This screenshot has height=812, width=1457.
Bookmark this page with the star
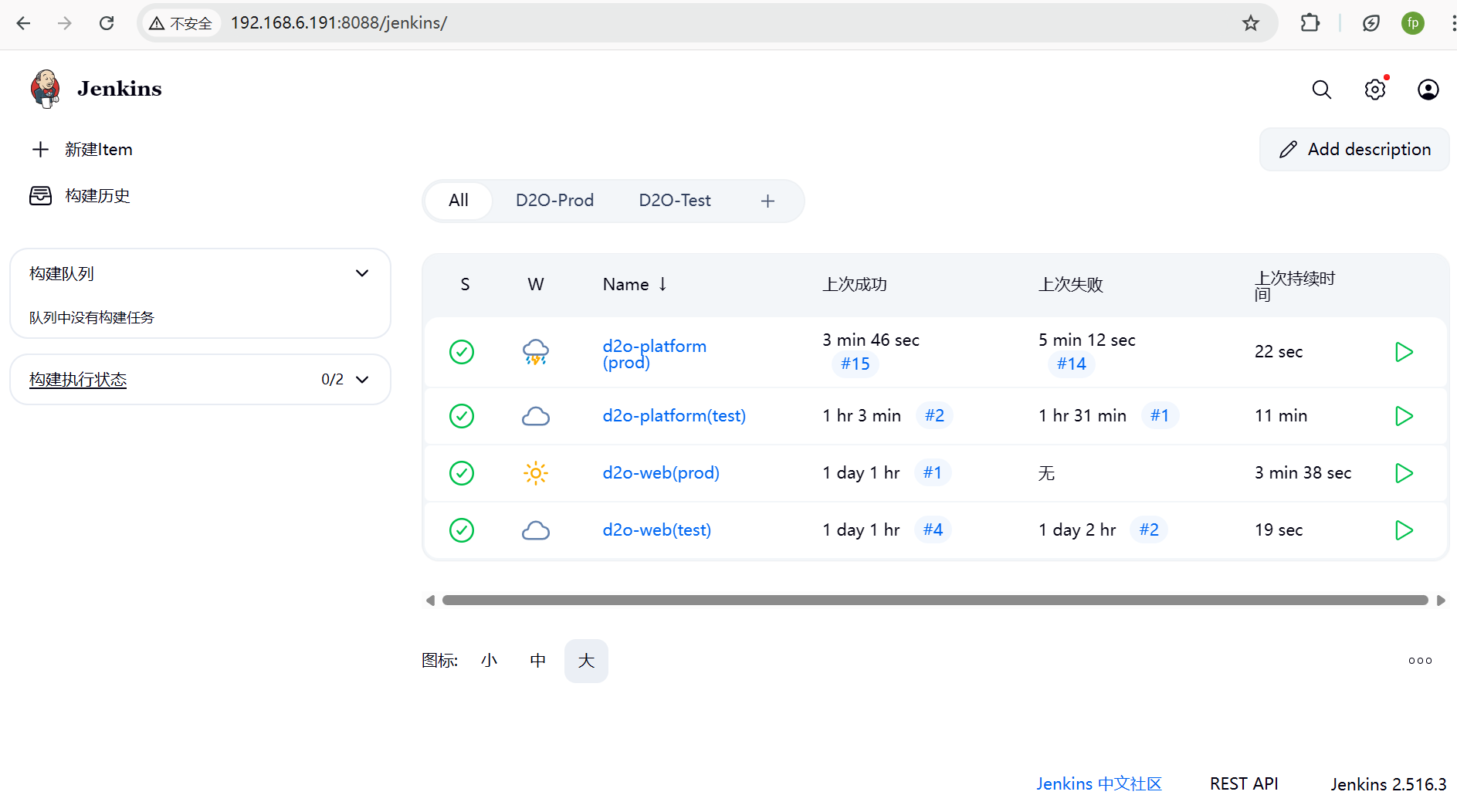[x=1251, y=23]
